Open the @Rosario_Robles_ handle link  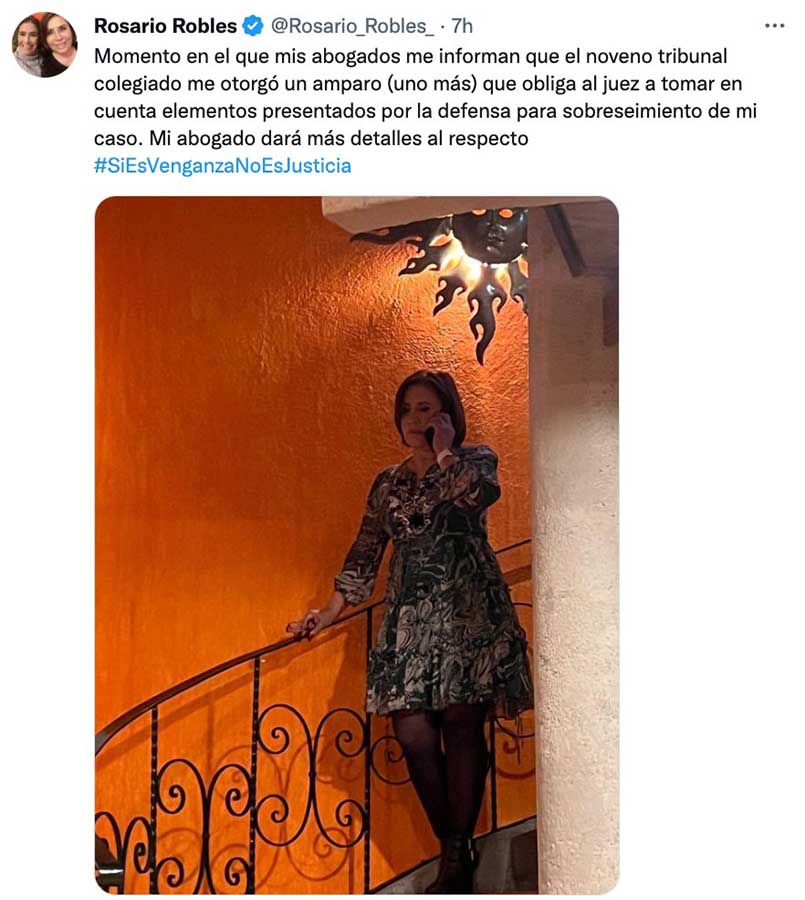click(x=352, y=26)
